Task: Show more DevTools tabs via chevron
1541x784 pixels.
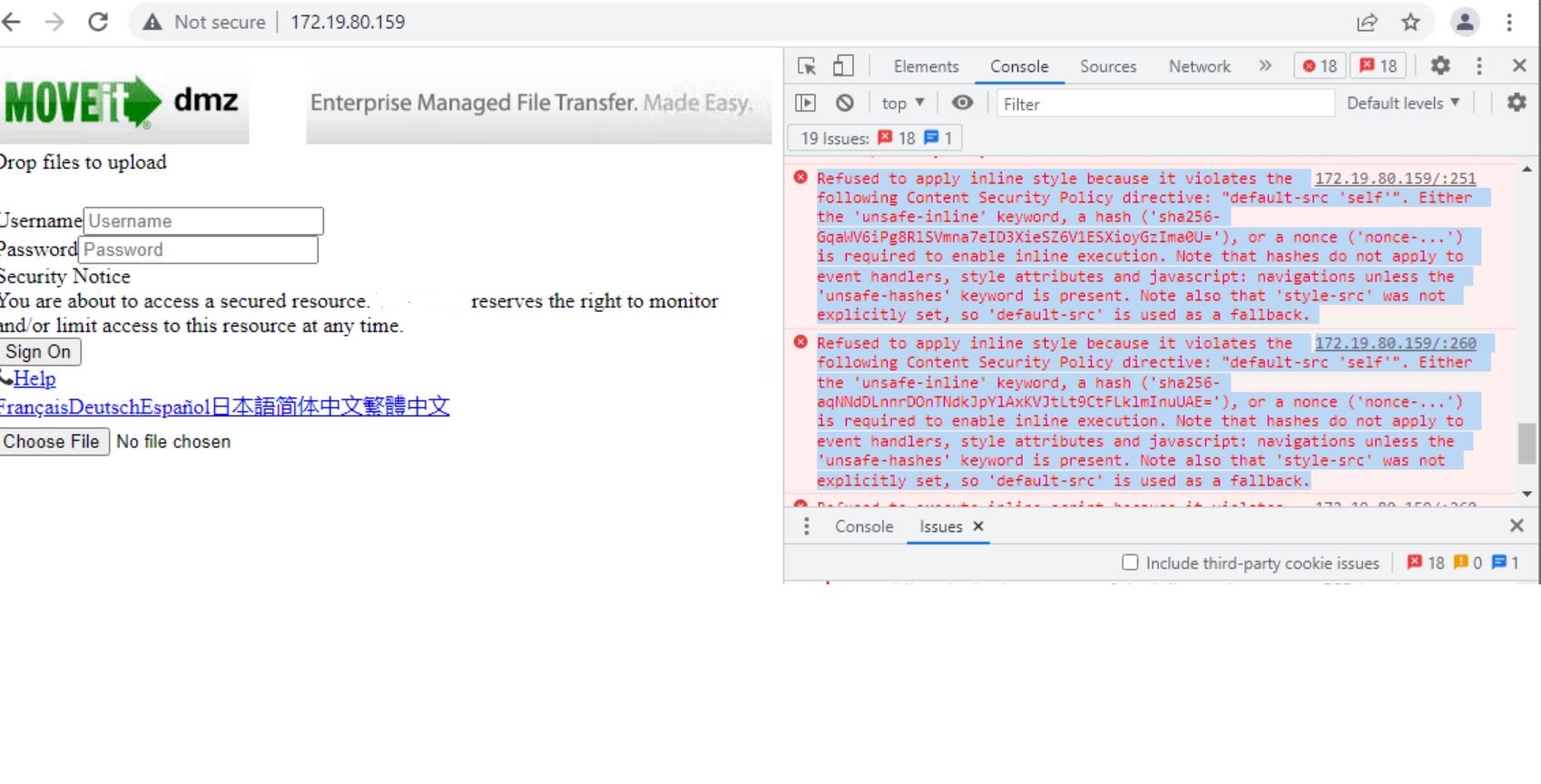Action: click(x=1265, y=65)
